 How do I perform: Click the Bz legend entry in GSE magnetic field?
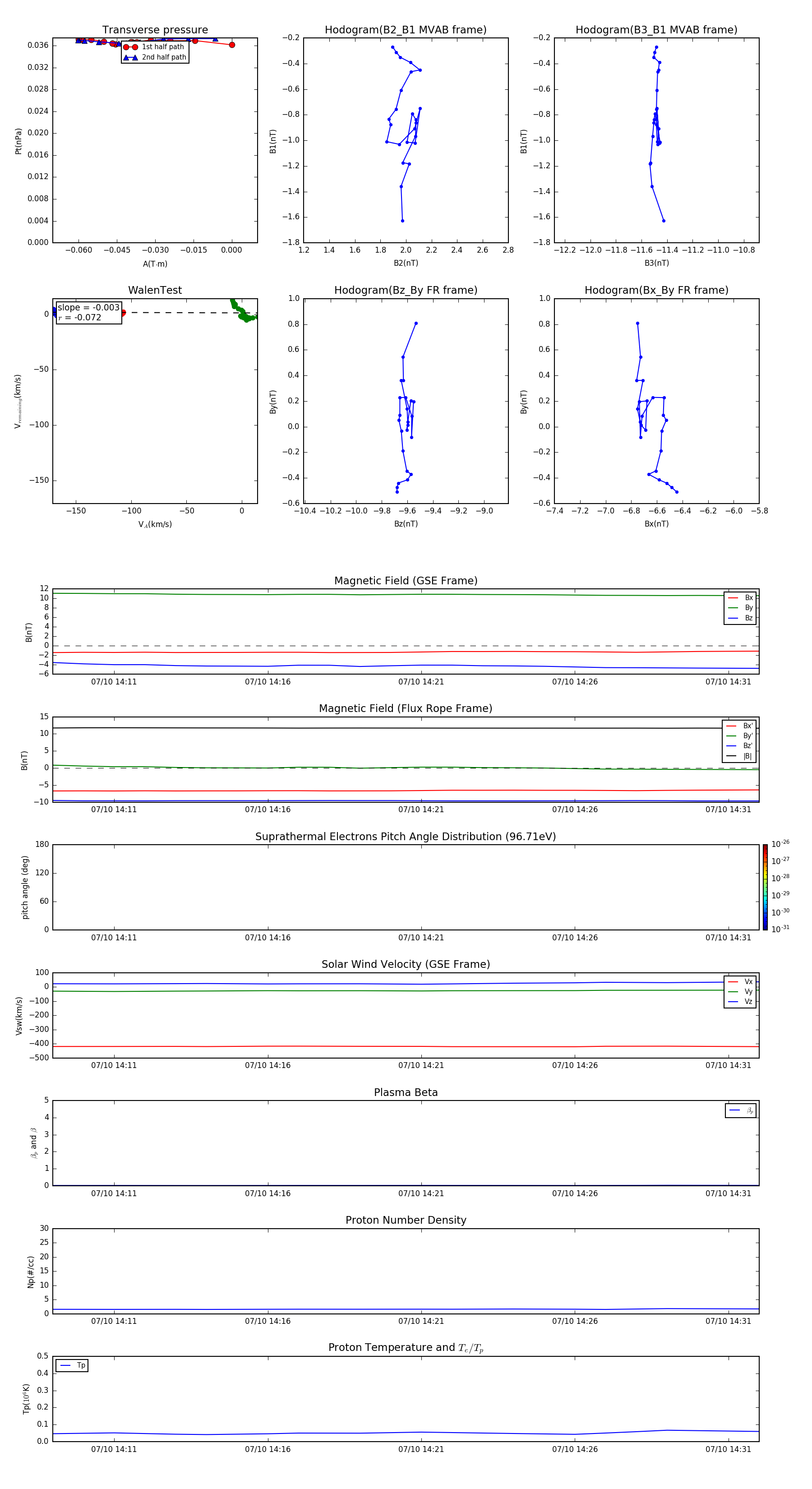740,618
